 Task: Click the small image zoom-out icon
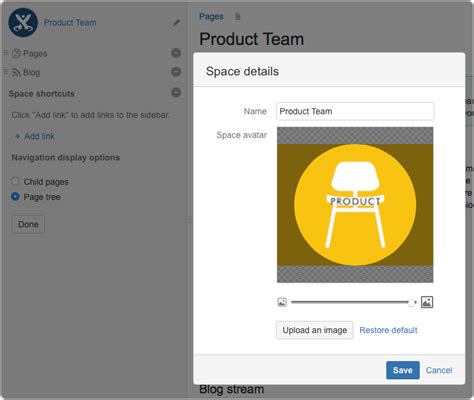(282, 302)
